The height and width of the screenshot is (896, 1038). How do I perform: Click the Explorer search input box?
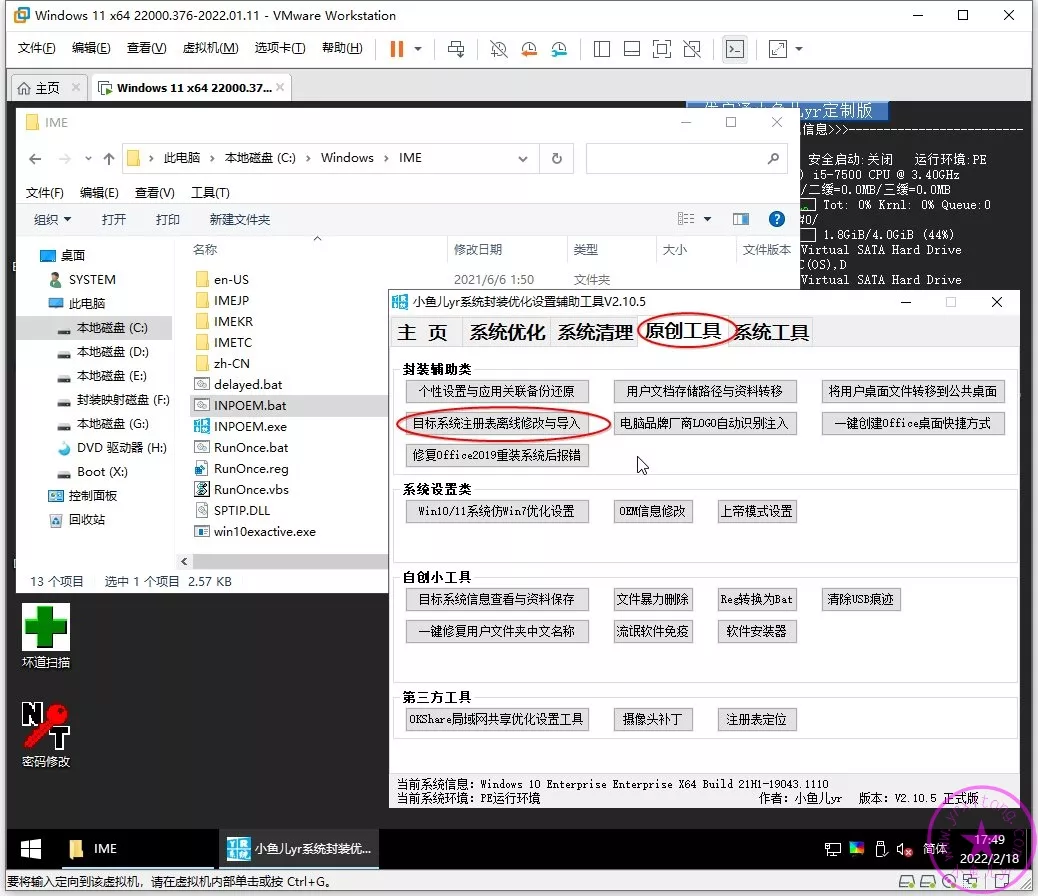675,158
